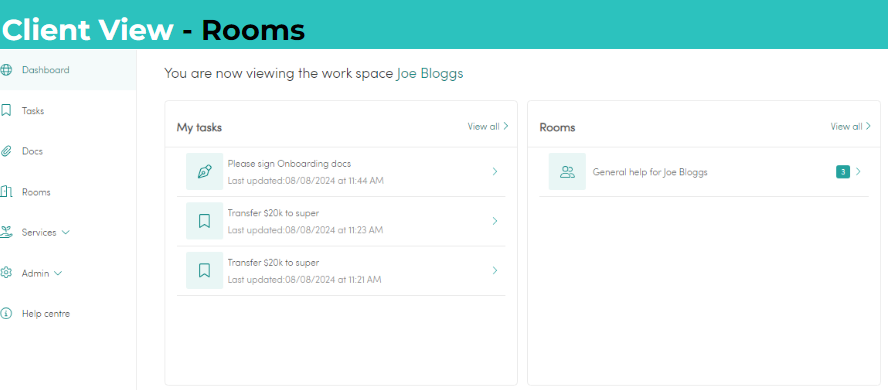Click the Services hand-plant icon
This screenshot has width=888, height=390.
6,232
